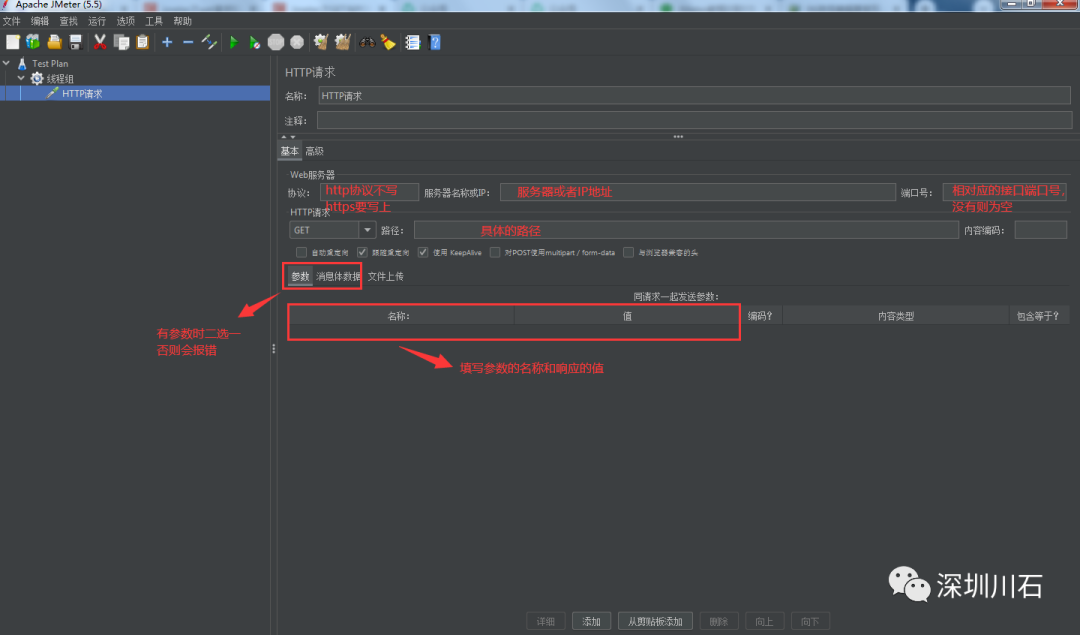Click the 协议 input field

369,192
